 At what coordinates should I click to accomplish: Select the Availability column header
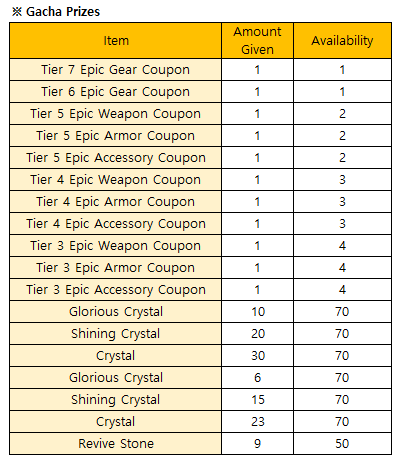pyautogui.click(x=342, y=41)
